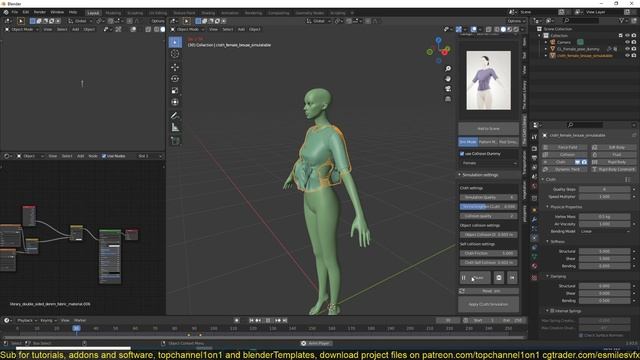Click the Blender logo menu icon
Viewport: 640px width, 360px height.
(6, 13)
